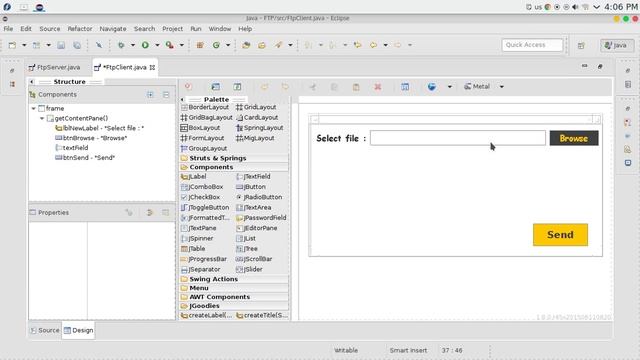Close the FtpClient.java editor tab

pyautogui.click(x=152, y=67)
